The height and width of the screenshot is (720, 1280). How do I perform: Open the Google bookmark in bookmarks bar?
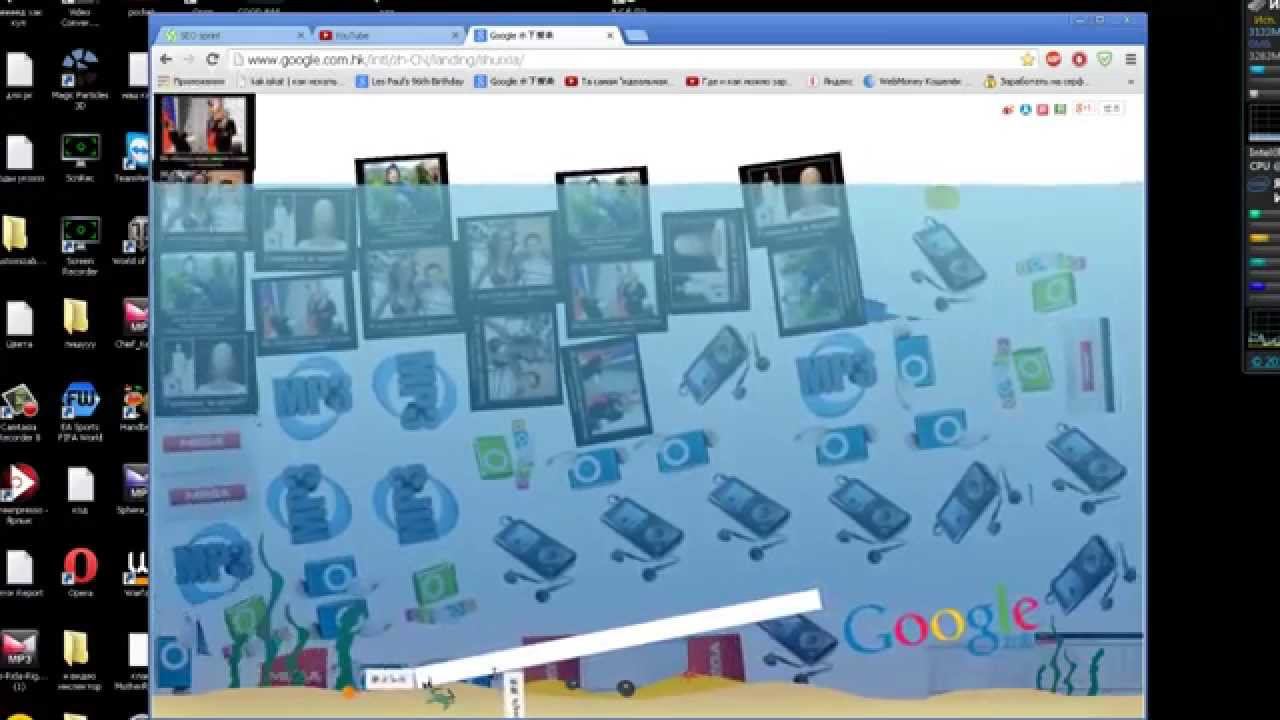514,82
